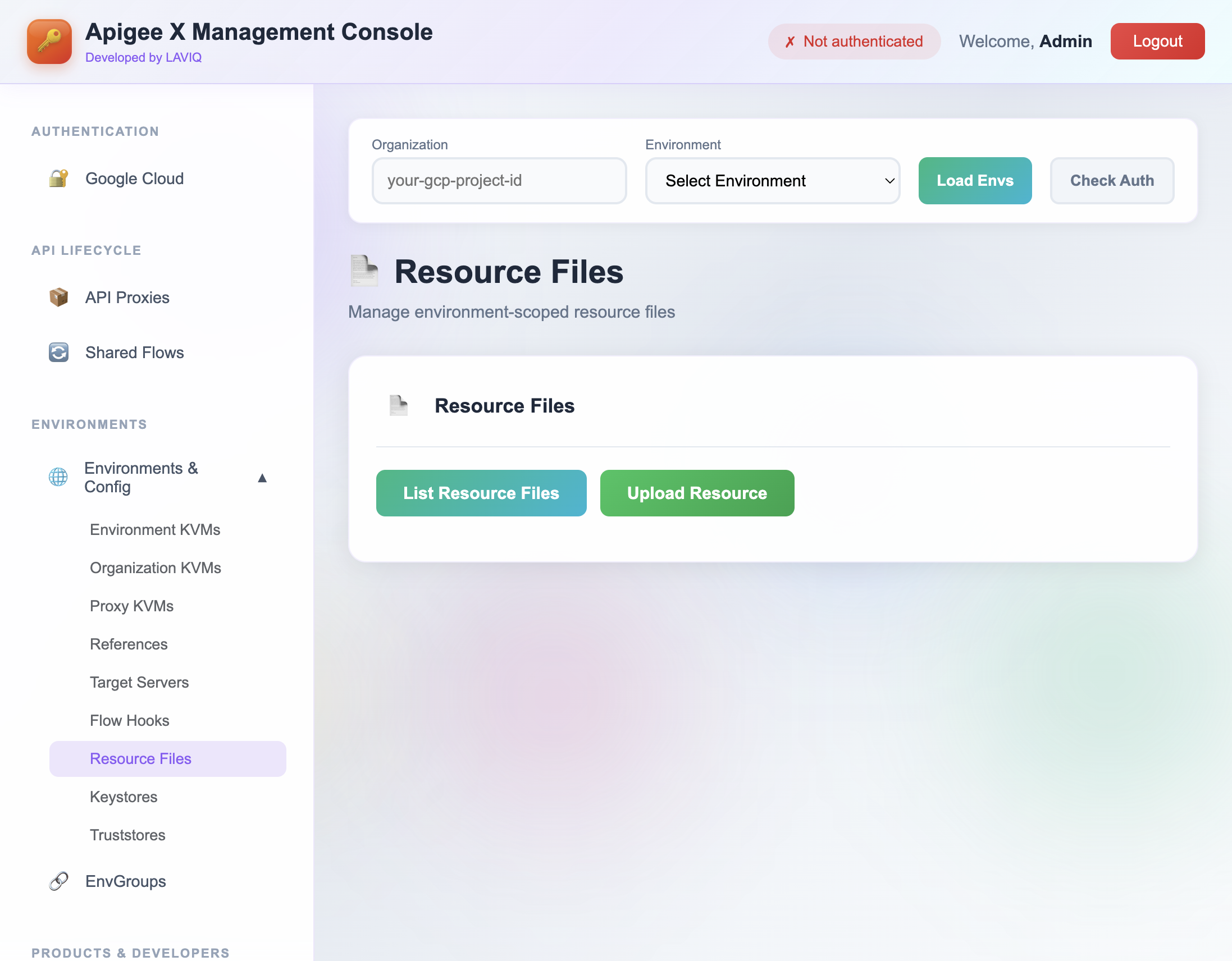
Task: Collapse the Environments & Config section
Action: click(263, 478)
